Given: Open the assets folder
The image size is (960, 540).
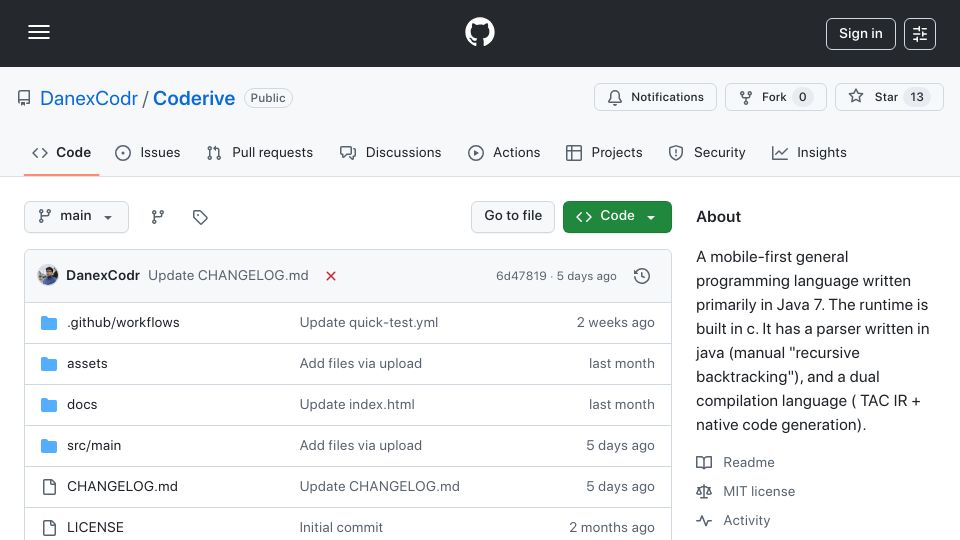Looking at the screenshot, I should [x=87, y=364].
